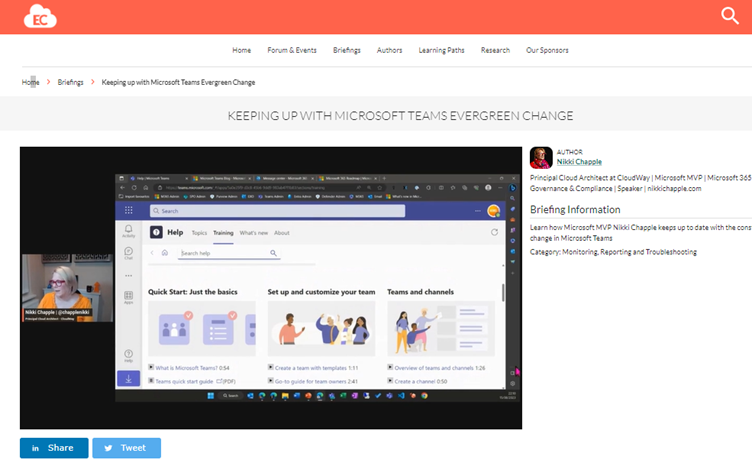Open the Teams profile avatar in video
Viewport: 752px width, 463px height.
tap(493, 211)
